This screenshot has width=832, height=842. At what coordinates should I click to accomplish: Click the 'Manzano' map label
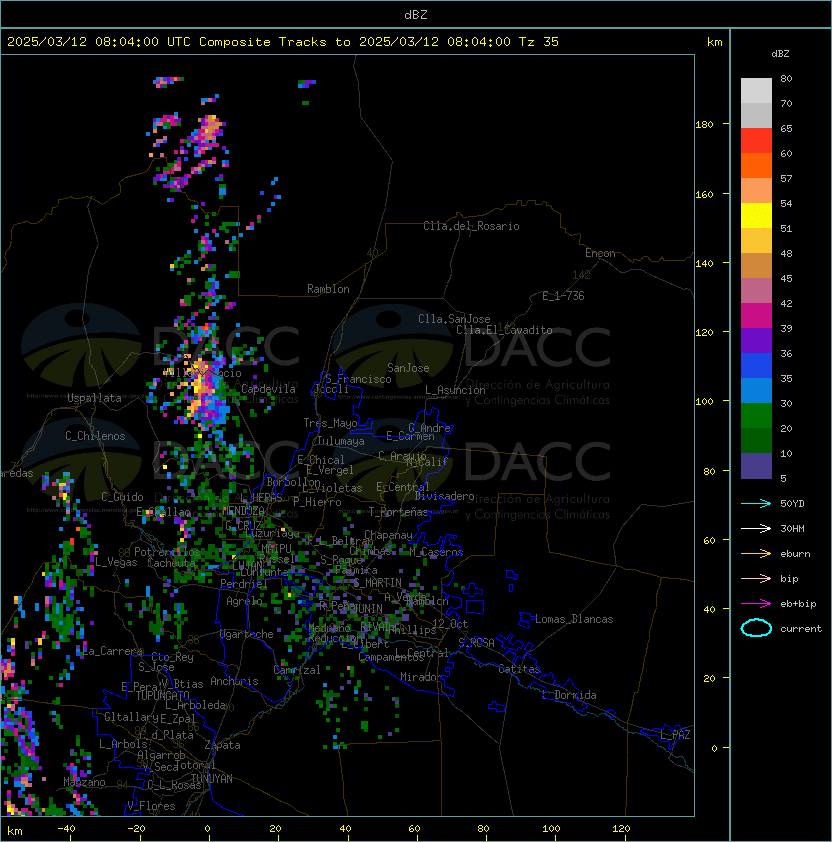pyautogui.click(x=84, y=782)
